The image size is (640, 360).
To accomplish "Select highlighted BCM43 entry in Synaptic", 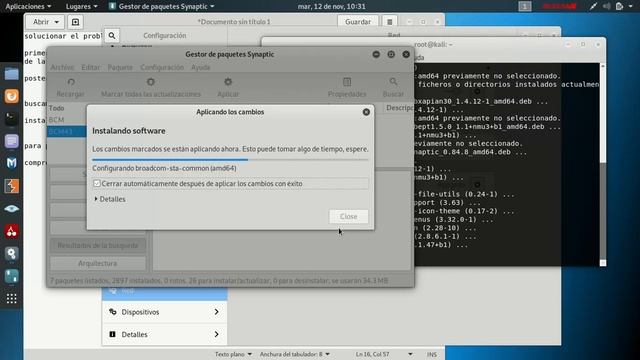I will click(x=67, y=131).
